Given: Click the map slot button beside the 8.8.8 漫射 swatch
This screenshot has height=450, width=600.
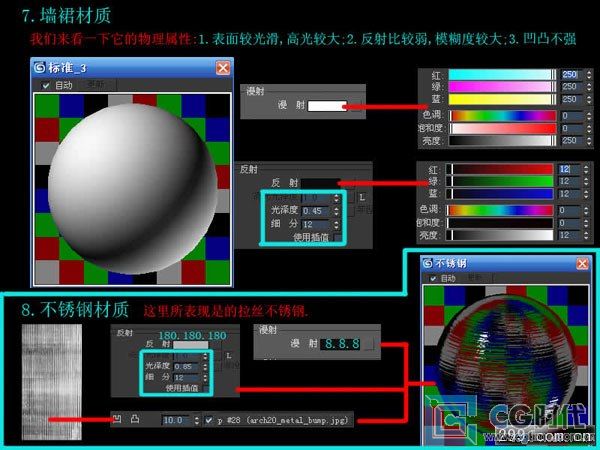Looking at the screenshot, I should tap(368, 344).
